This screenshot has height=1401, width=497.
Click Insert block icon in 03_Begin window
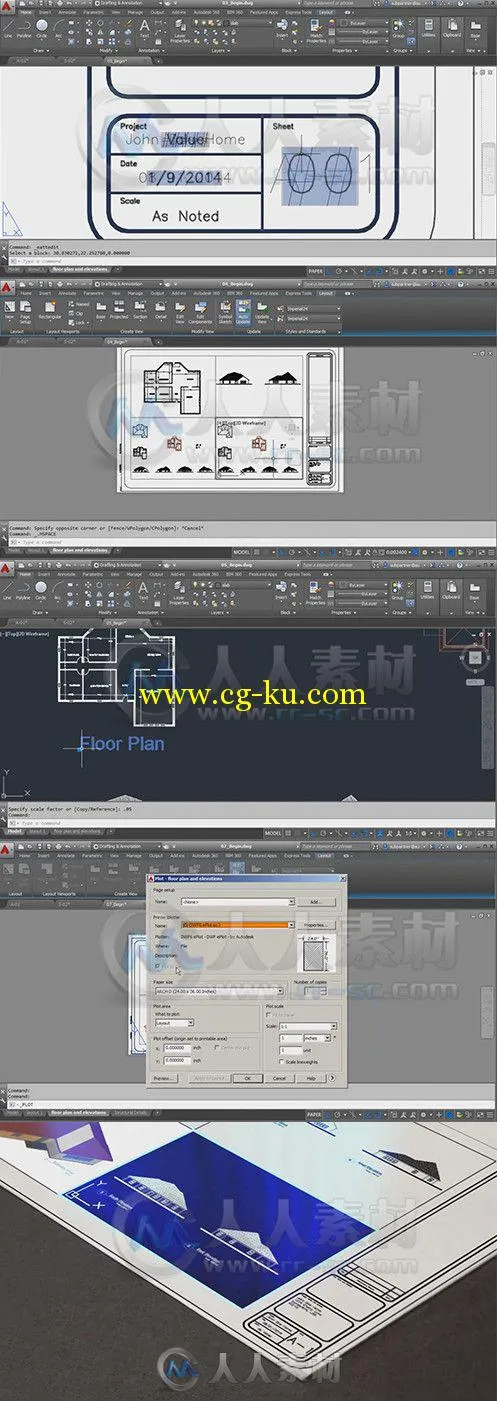pyautogui.click(x=283, y=31)
